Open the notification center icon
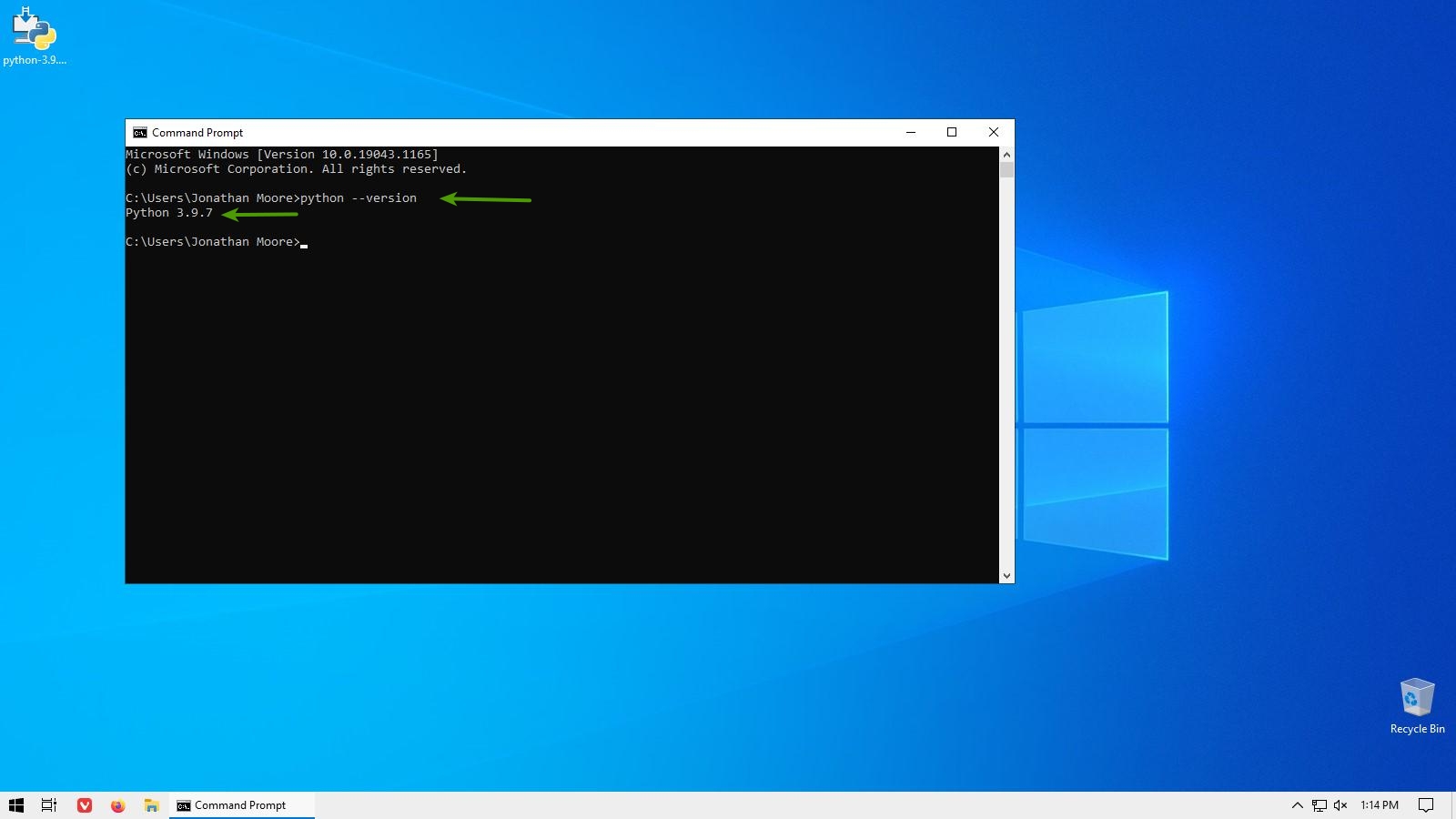Screen dimensions: 1456x819 coord(1426,805)
